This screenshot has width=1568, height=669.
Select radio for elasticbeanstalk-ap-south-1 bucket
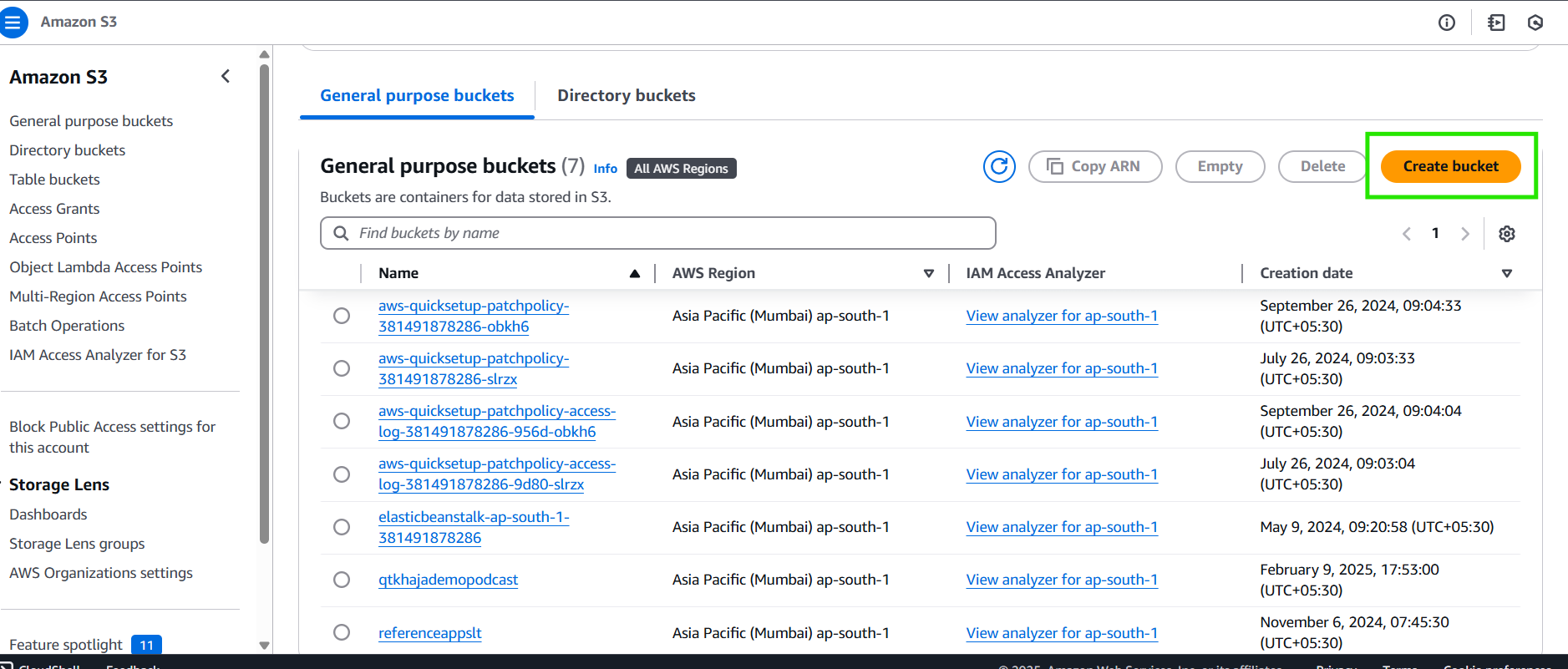point(342,527)
